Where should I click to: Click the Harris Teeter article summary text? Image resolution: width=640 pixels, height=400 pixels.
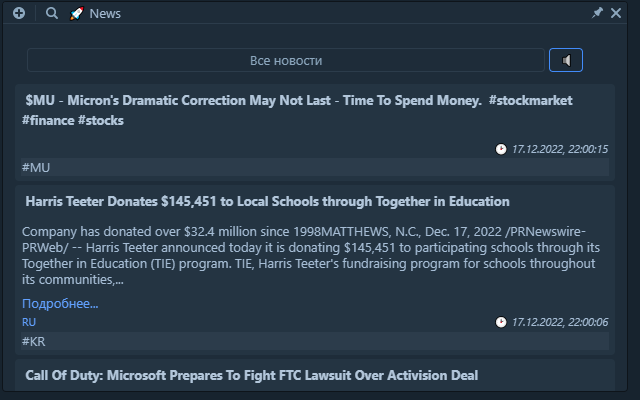(310, 255)
